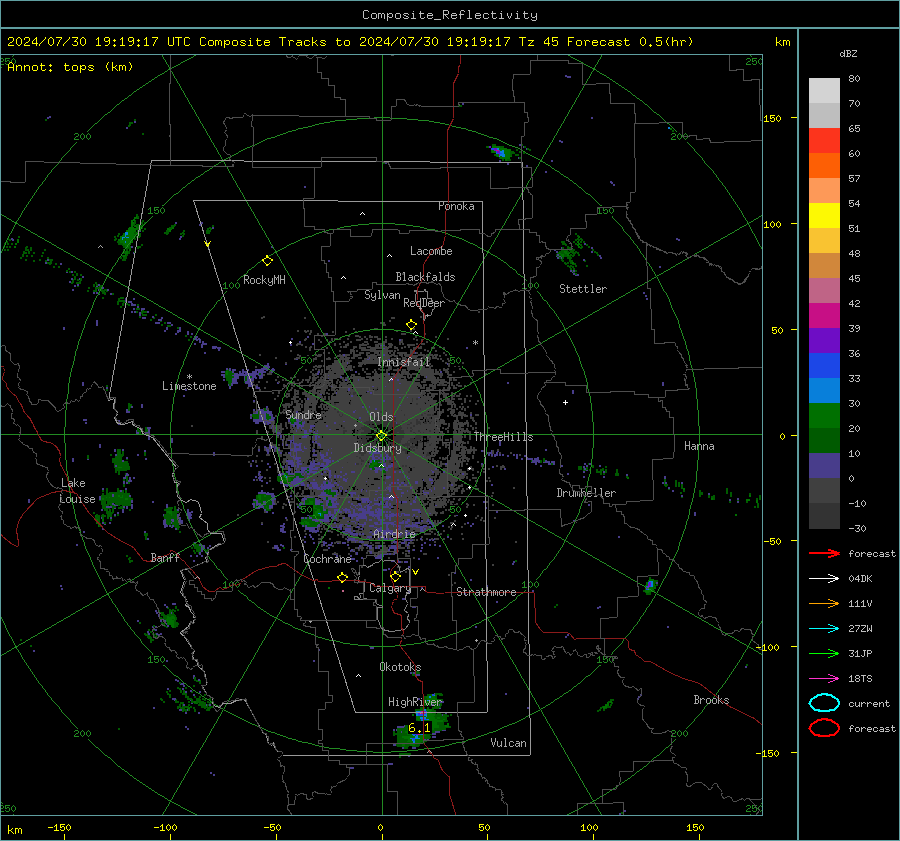Pick the light gray 70-80 dBZ swatch
The image size is (900, 841).
[824, 91]
